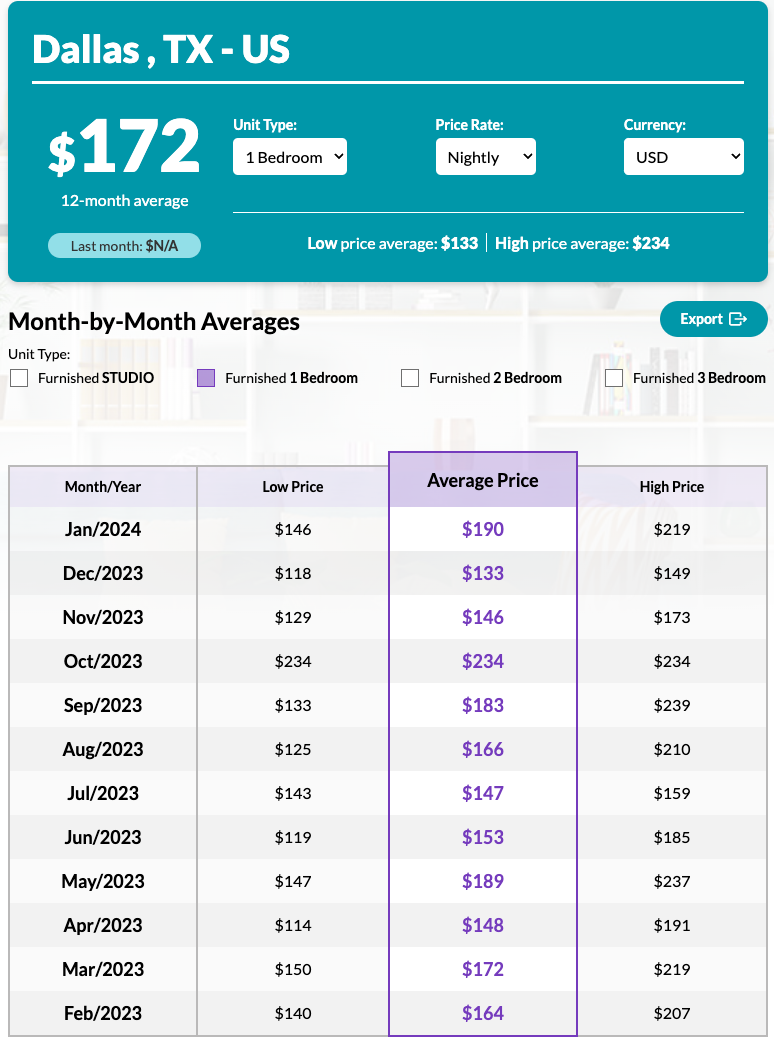The image size is (774, 1040).
Task: Select the Nov/2023 row label
Action: (103, 618)
